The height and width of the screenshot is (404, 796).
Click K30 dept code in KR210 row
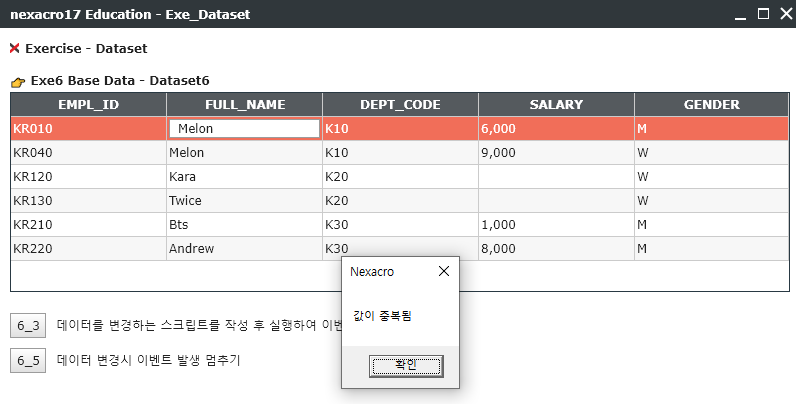[x=401, y=224]
